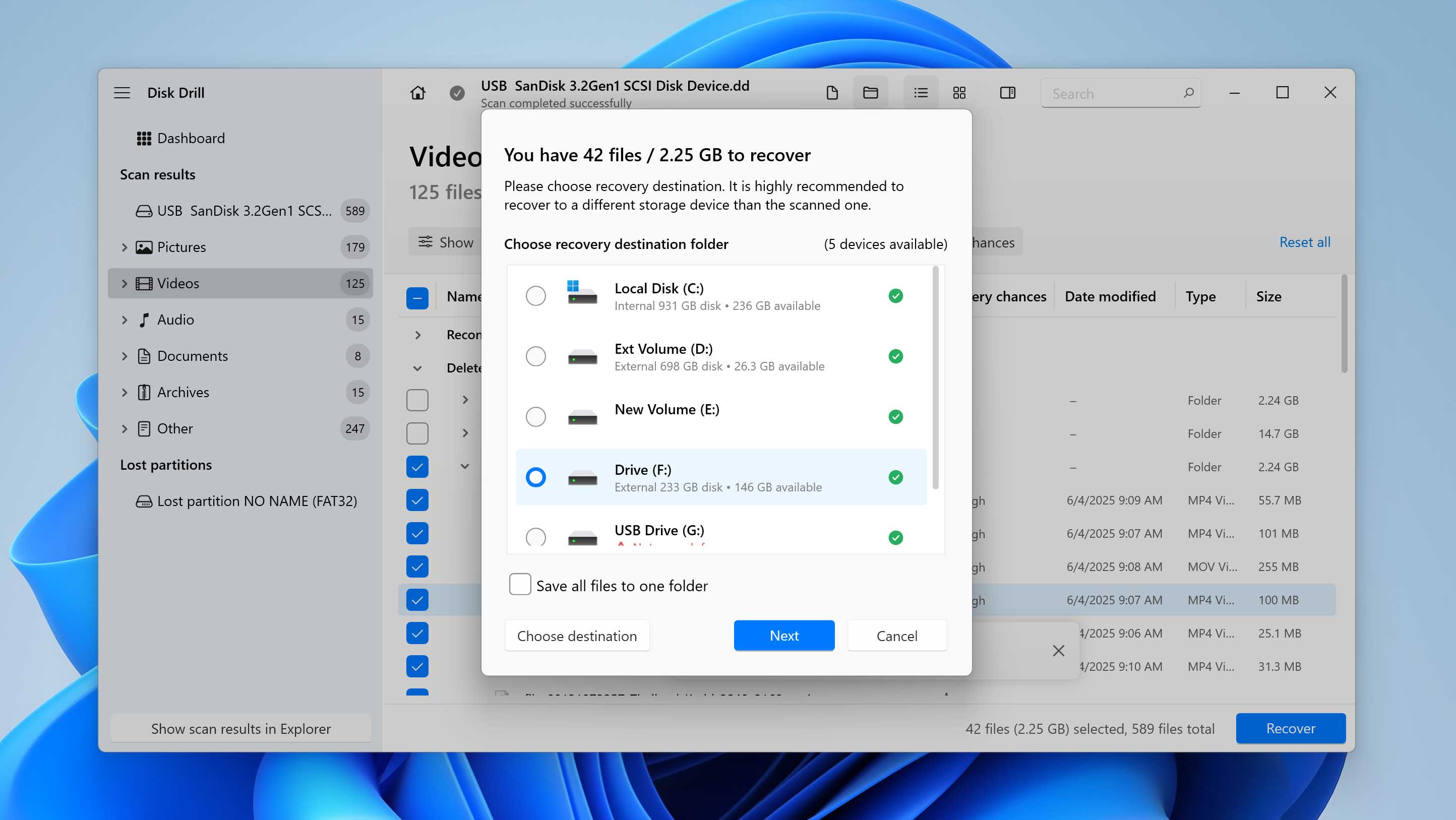Switch to grid thumbnail view
Screen dimensions: 1456x820
(958, 93)
